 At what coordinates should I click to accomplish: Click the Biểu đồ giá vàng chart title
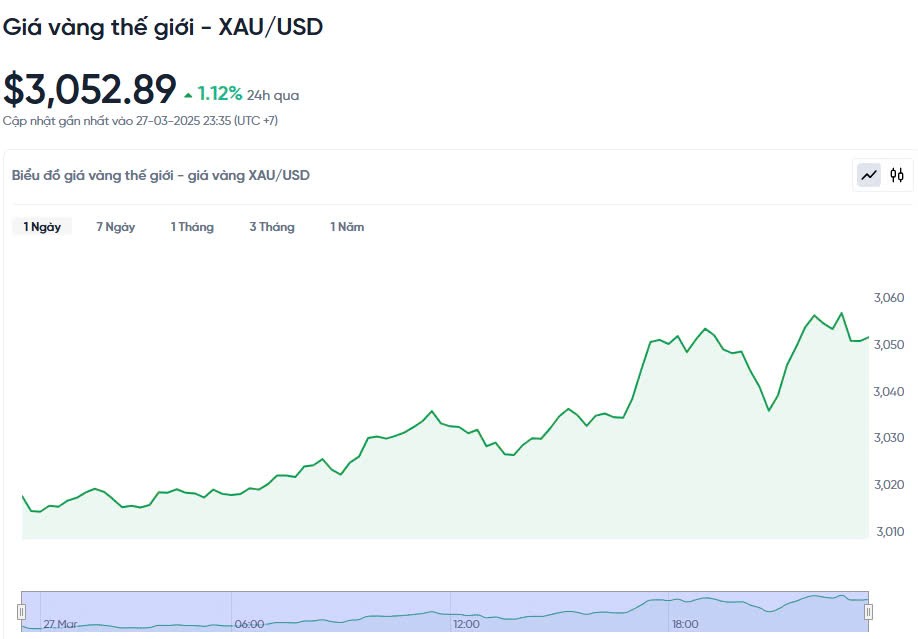click(x=161, y=175)
